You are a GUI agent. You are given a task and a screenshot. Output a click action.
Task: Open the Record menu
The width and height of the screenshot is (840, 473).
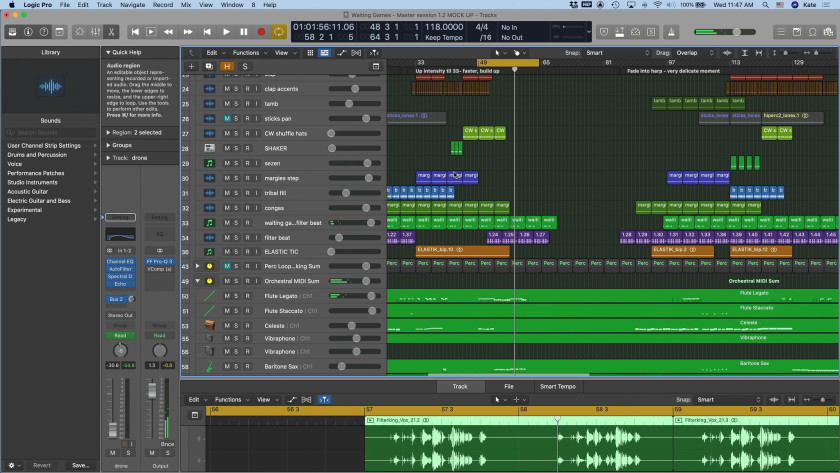[x=163, y=5]
